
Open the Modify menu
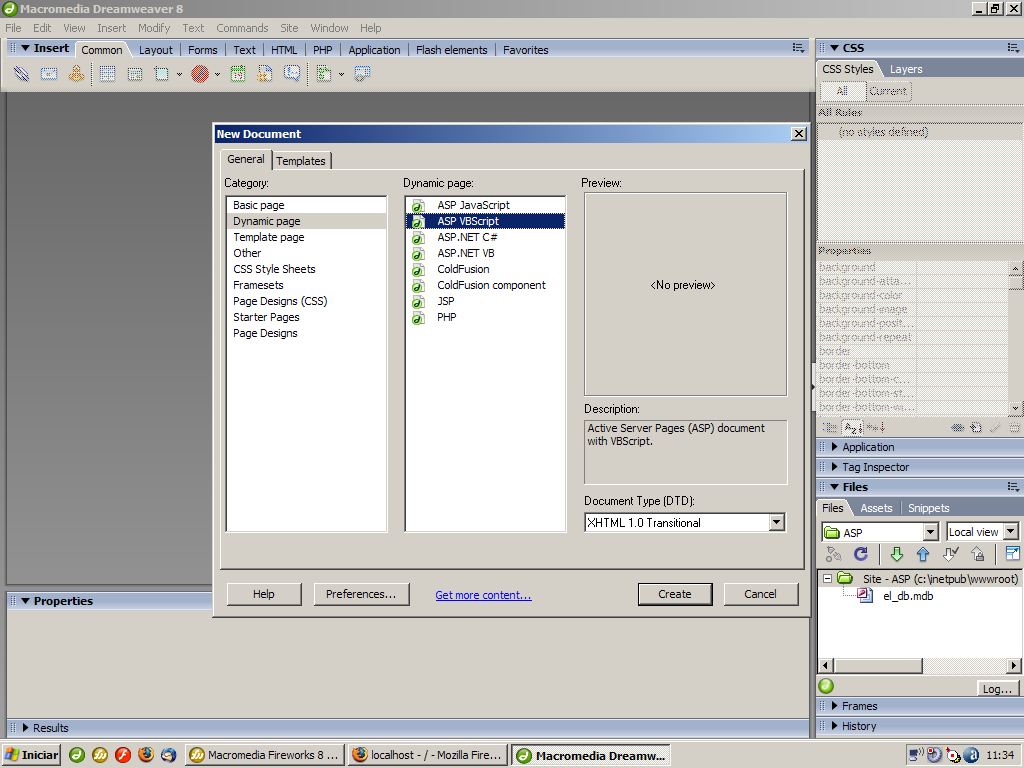[x=153, y=28]
